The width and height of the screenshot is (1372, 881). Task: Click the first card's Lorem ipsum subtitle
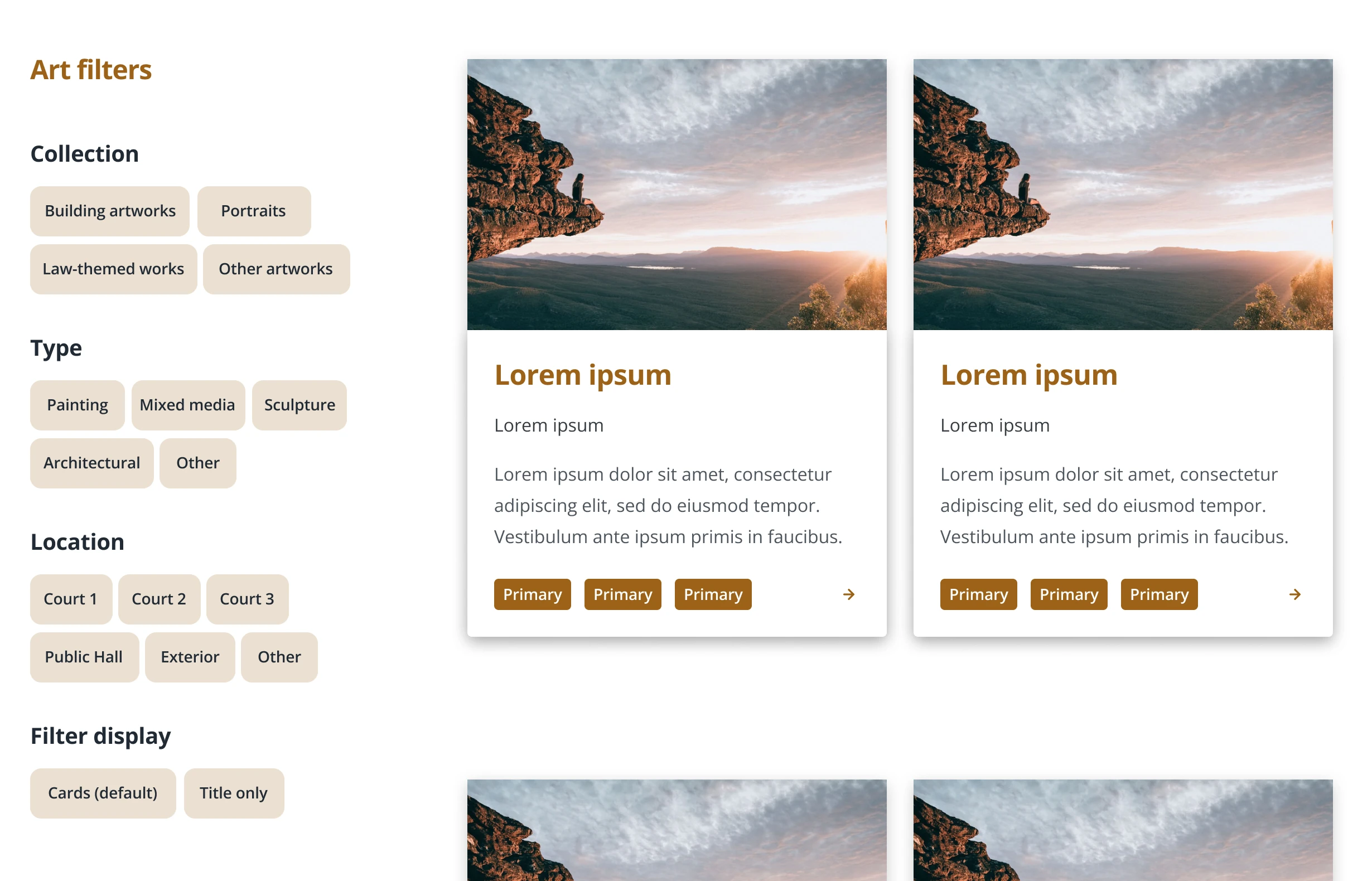549,425
